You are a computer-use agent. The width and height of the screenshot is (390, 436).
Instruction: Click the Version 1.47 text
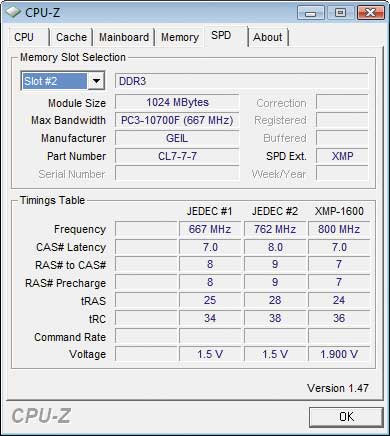point(338,388)
